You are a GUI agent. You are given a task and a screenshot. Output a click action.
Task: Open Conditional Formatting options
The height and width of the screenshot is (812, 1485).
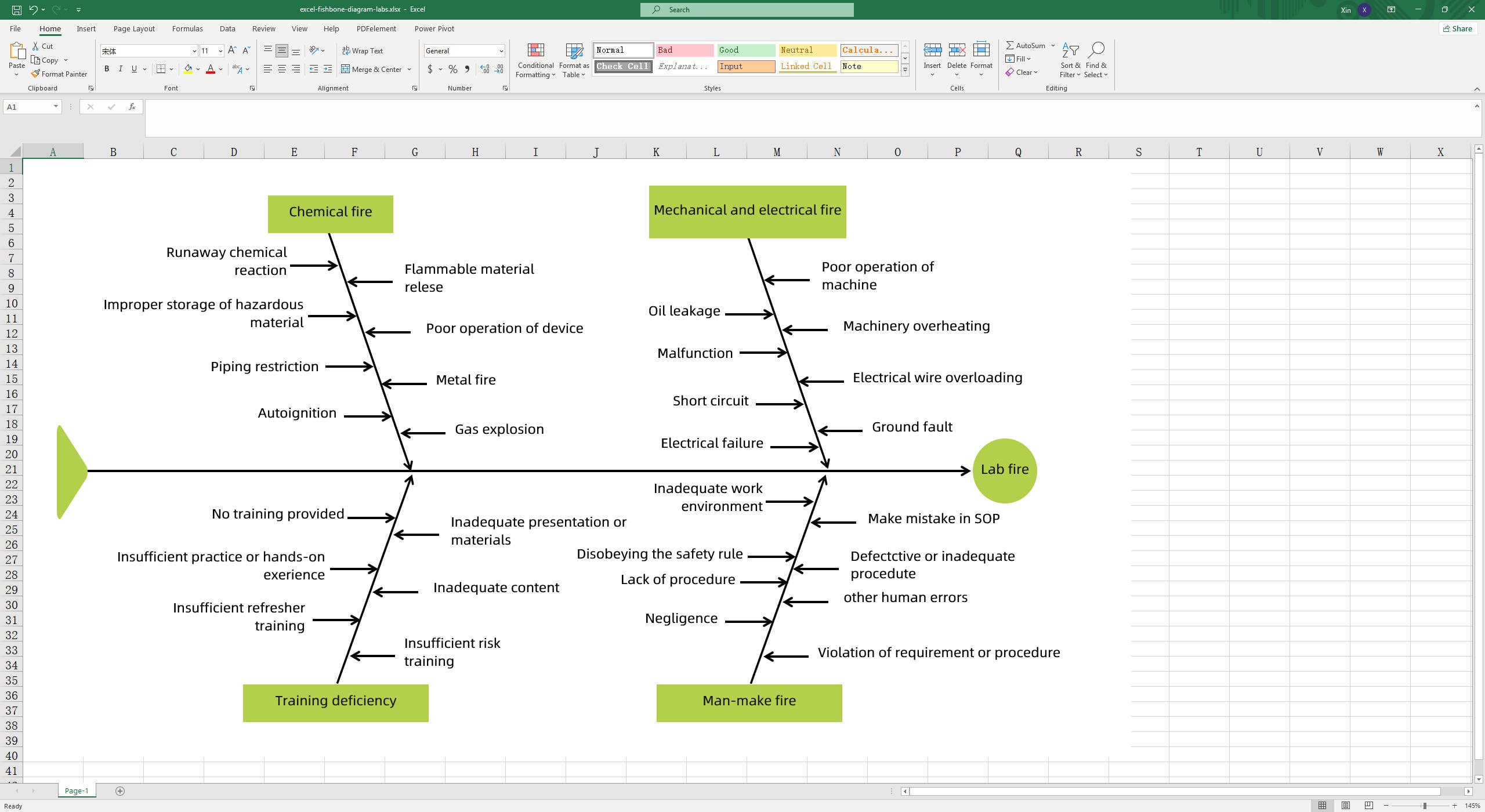(x=535, y=60)
